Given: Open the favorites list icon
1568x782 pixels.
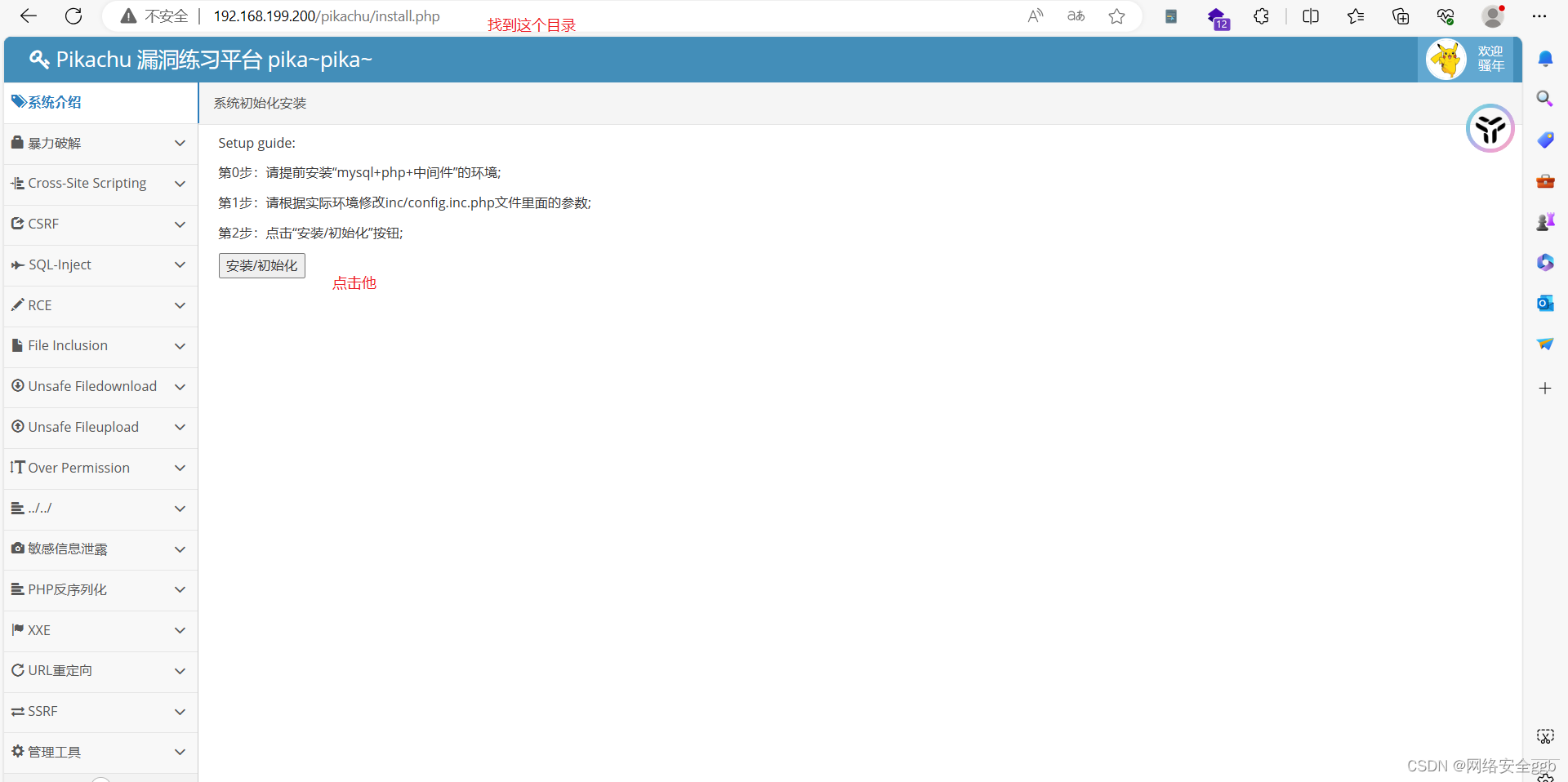Looking at the screenshot, I should (1356, 16).
